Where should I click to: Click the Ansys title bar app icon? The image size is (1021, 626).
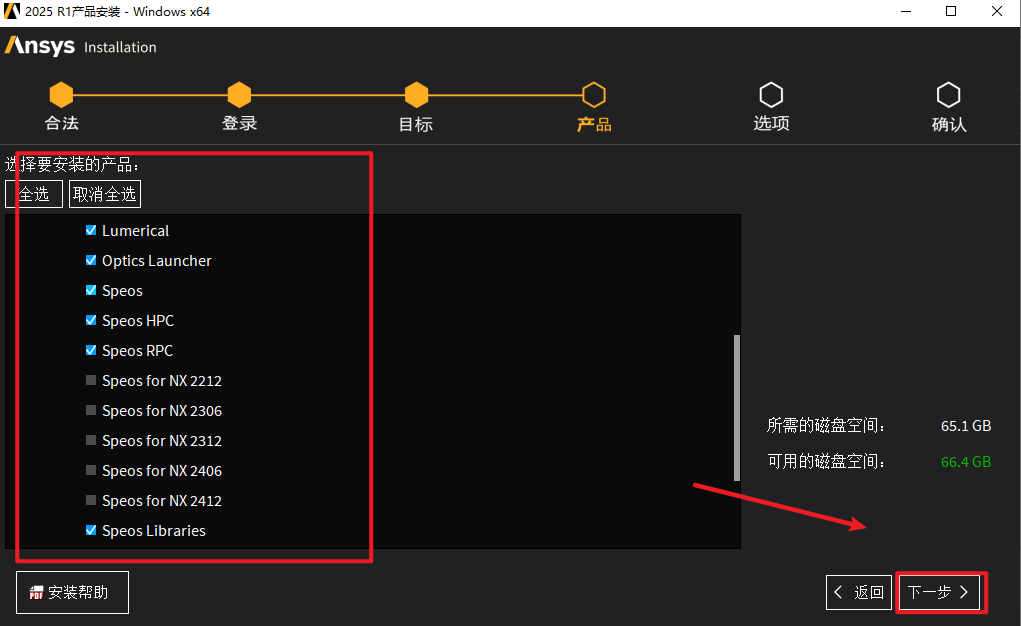[x=12, y=11]
